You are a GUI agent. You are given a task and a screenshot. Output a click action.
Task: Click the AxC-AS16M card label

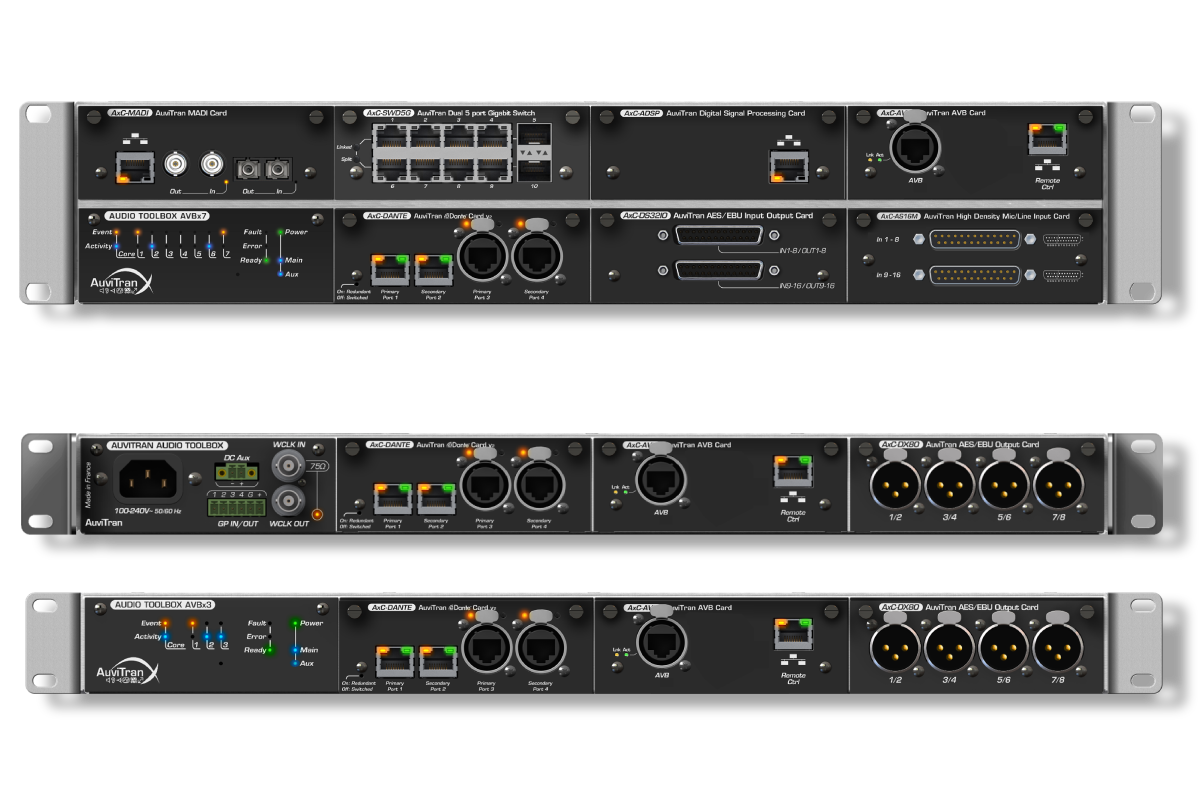(x=898, y=216)
